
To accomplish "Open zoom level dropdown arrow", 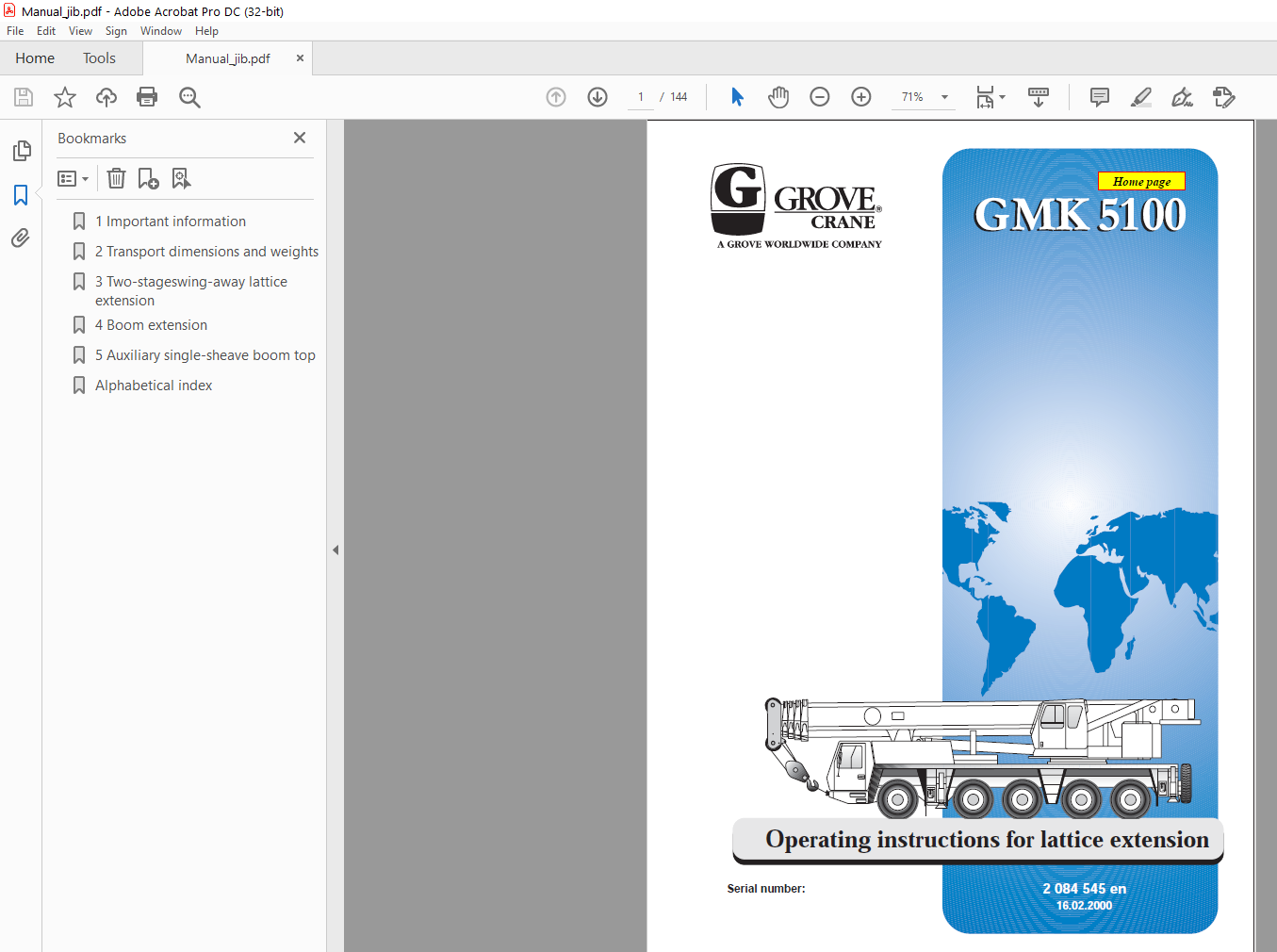I will point(944,97).
